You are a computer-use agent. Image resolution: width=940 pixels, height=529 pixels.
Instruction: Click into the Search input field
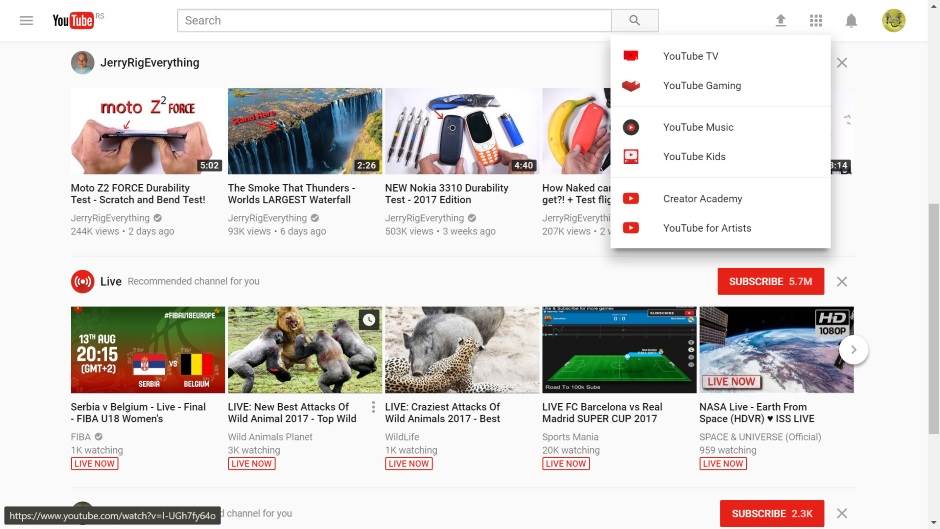point(394,20)
